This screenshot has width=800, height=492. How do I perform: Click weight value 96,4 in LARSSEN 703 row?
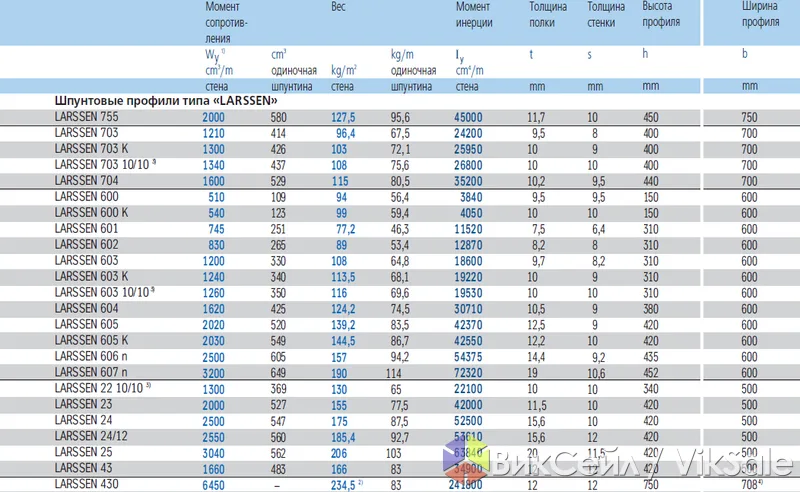coord(345,133)
